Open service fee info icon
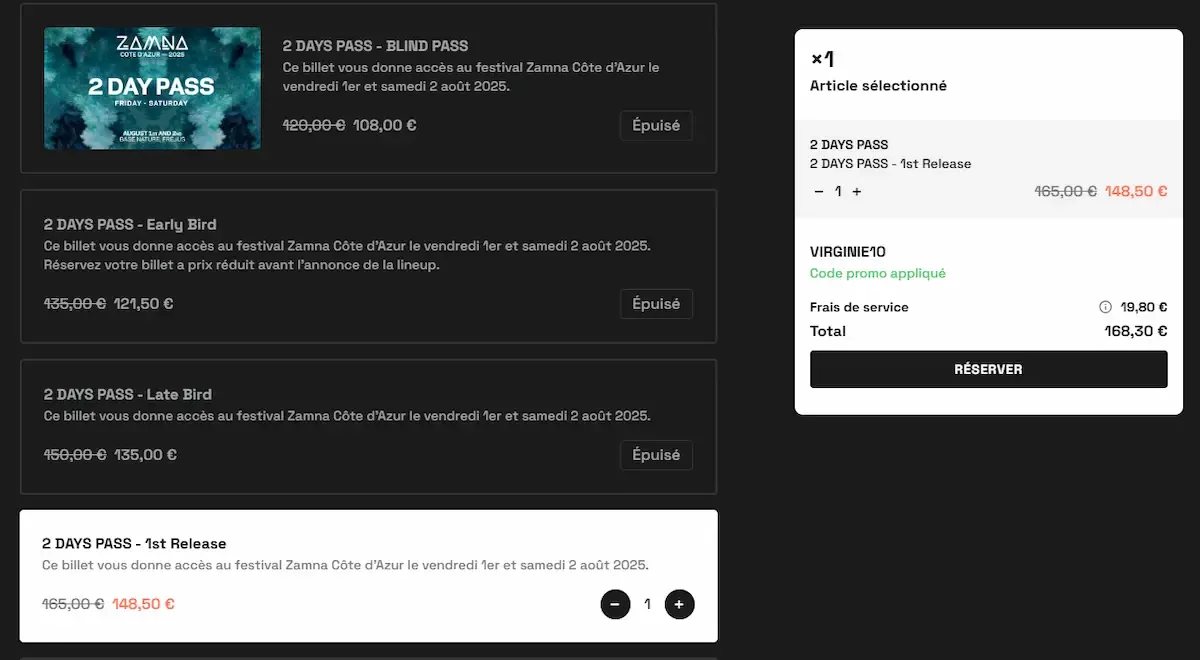 [1105, 307]
